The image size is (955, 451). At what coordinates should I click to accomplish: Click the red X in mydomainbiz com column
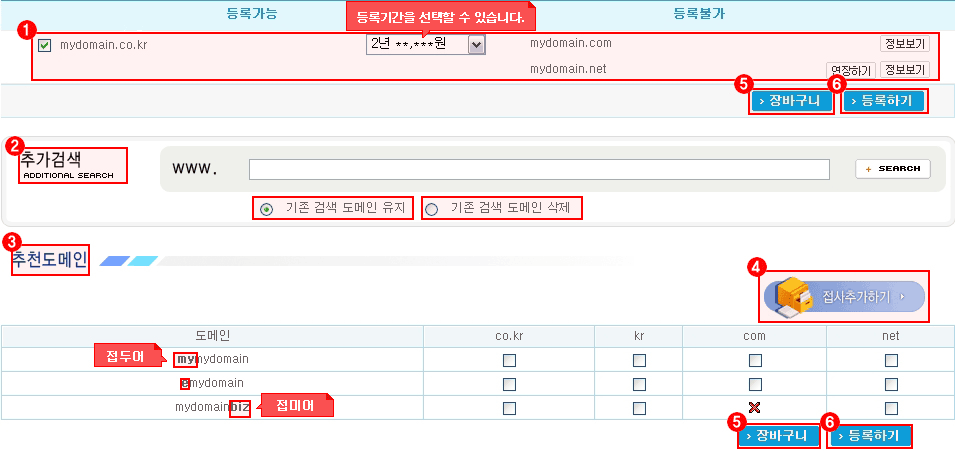point(755,407)
